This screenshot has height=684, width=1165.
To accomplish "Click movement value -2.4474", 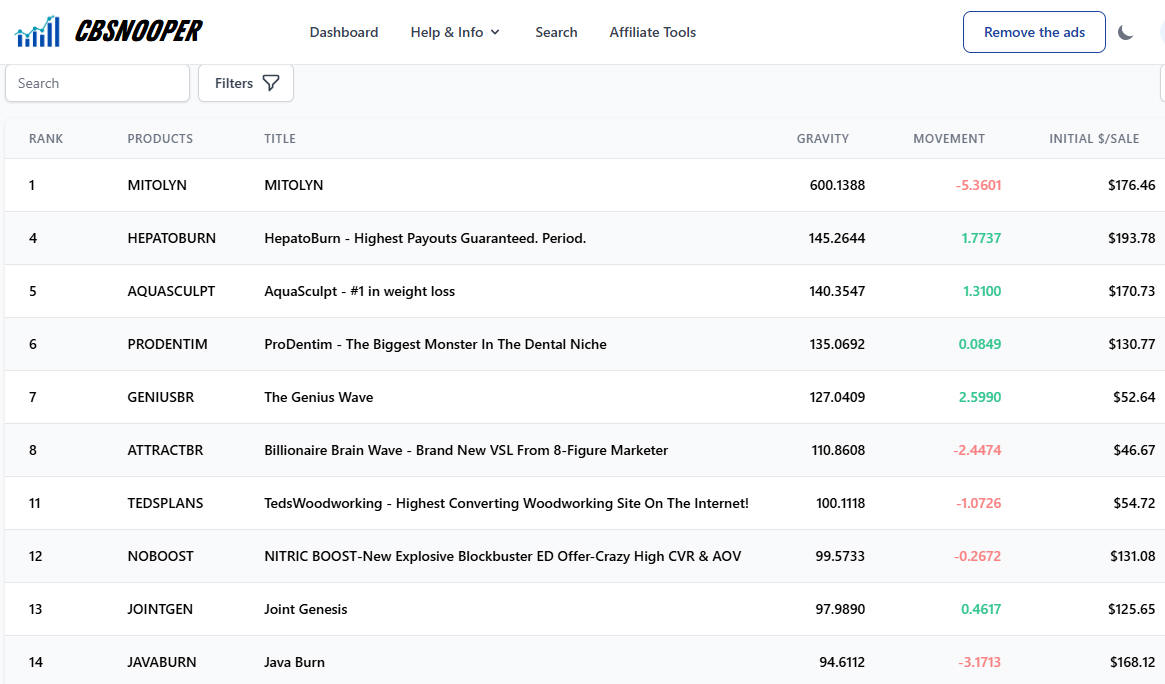I will coord(977,450).
